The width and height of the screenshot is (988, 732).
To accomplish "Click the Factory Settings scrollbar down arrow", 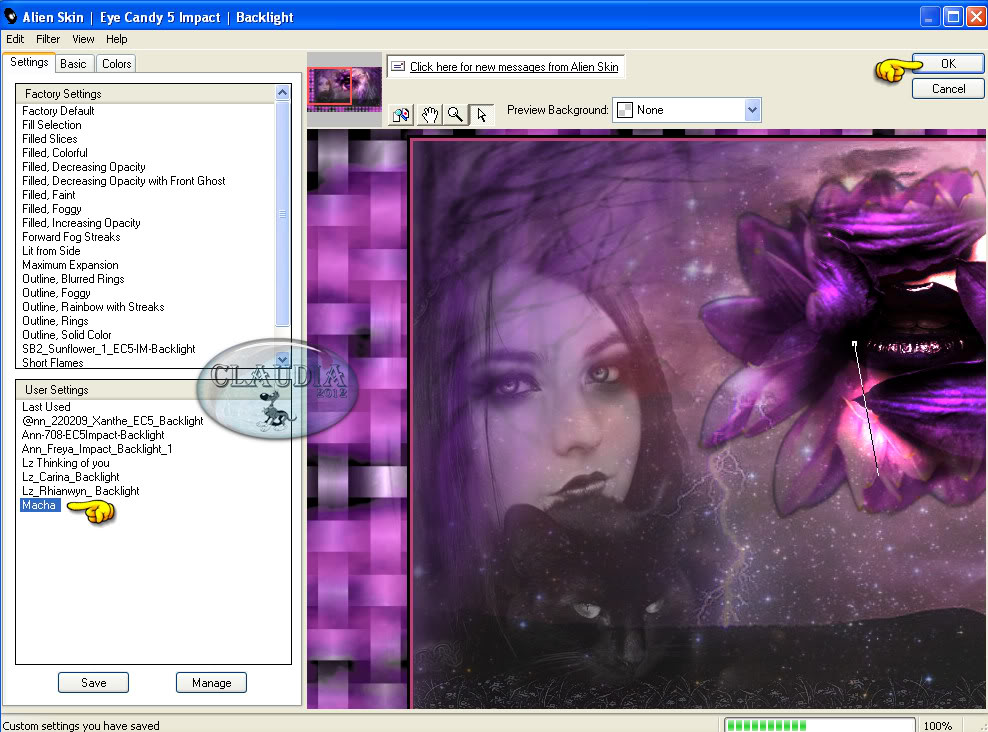I will click(282, 360).
